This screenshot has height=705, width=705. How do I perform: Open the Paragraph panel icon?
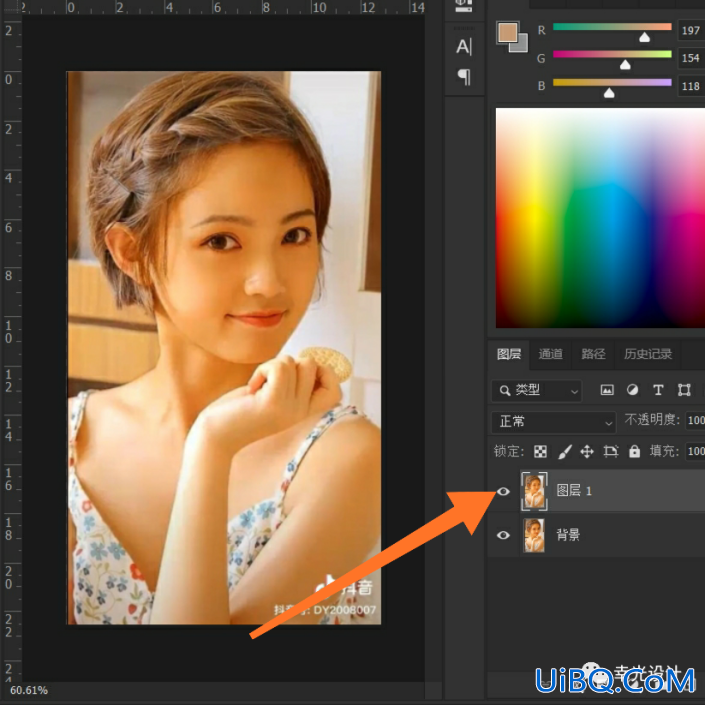(x=464, y=77)
